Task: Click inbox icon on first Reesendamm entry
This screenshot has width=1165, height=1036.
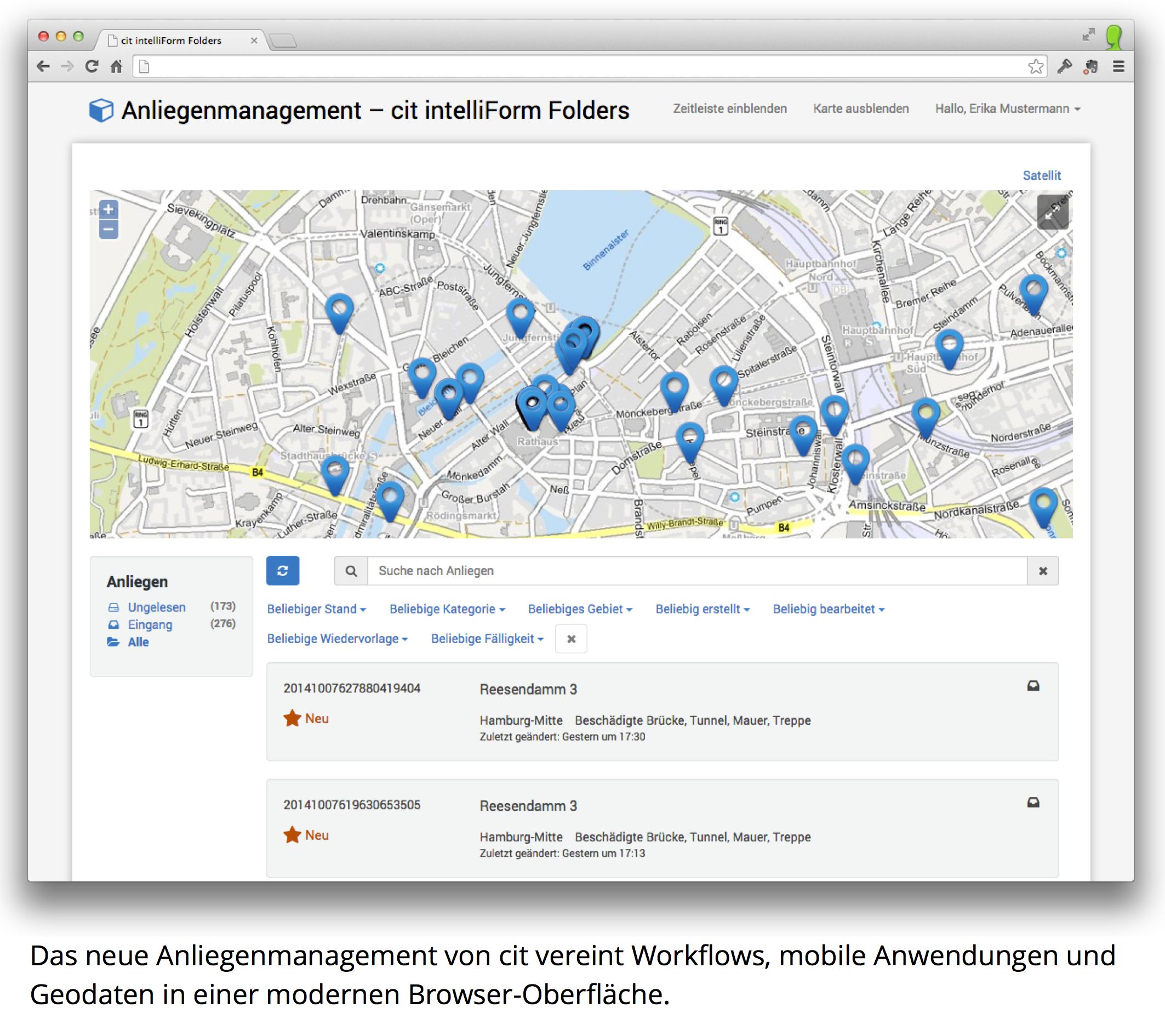Action: click(1033, 686)
